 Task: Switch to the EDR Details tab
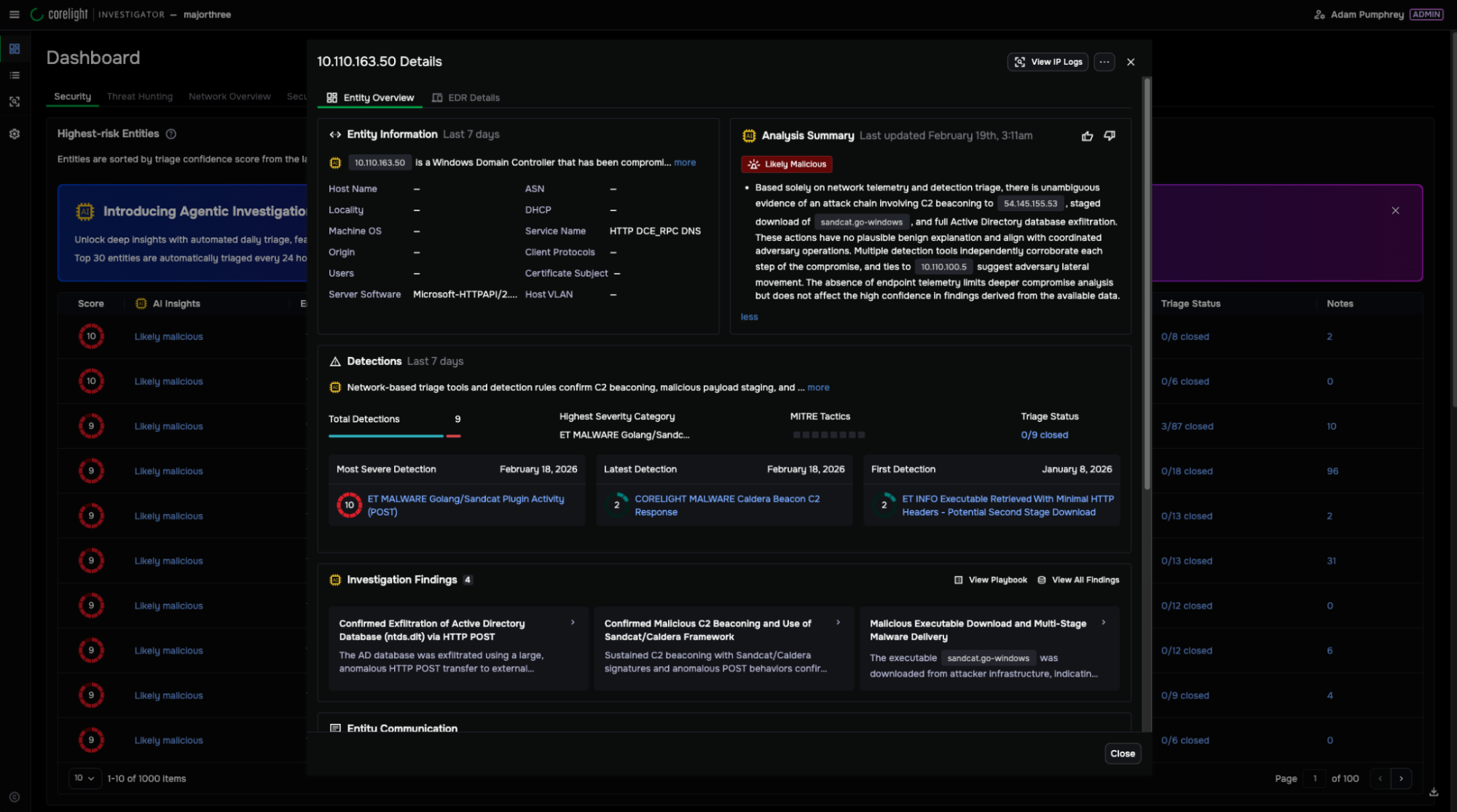click(x=466, y=98)
